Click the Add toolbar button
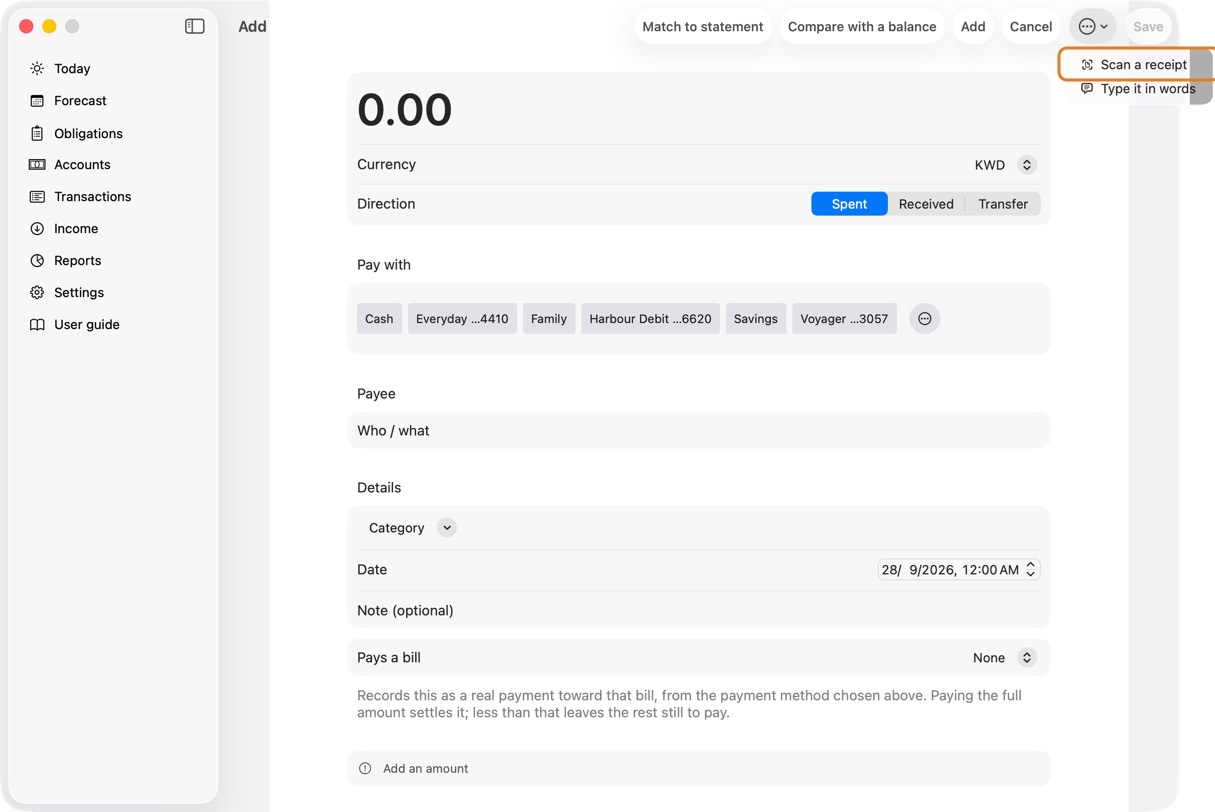 point(973,27)
